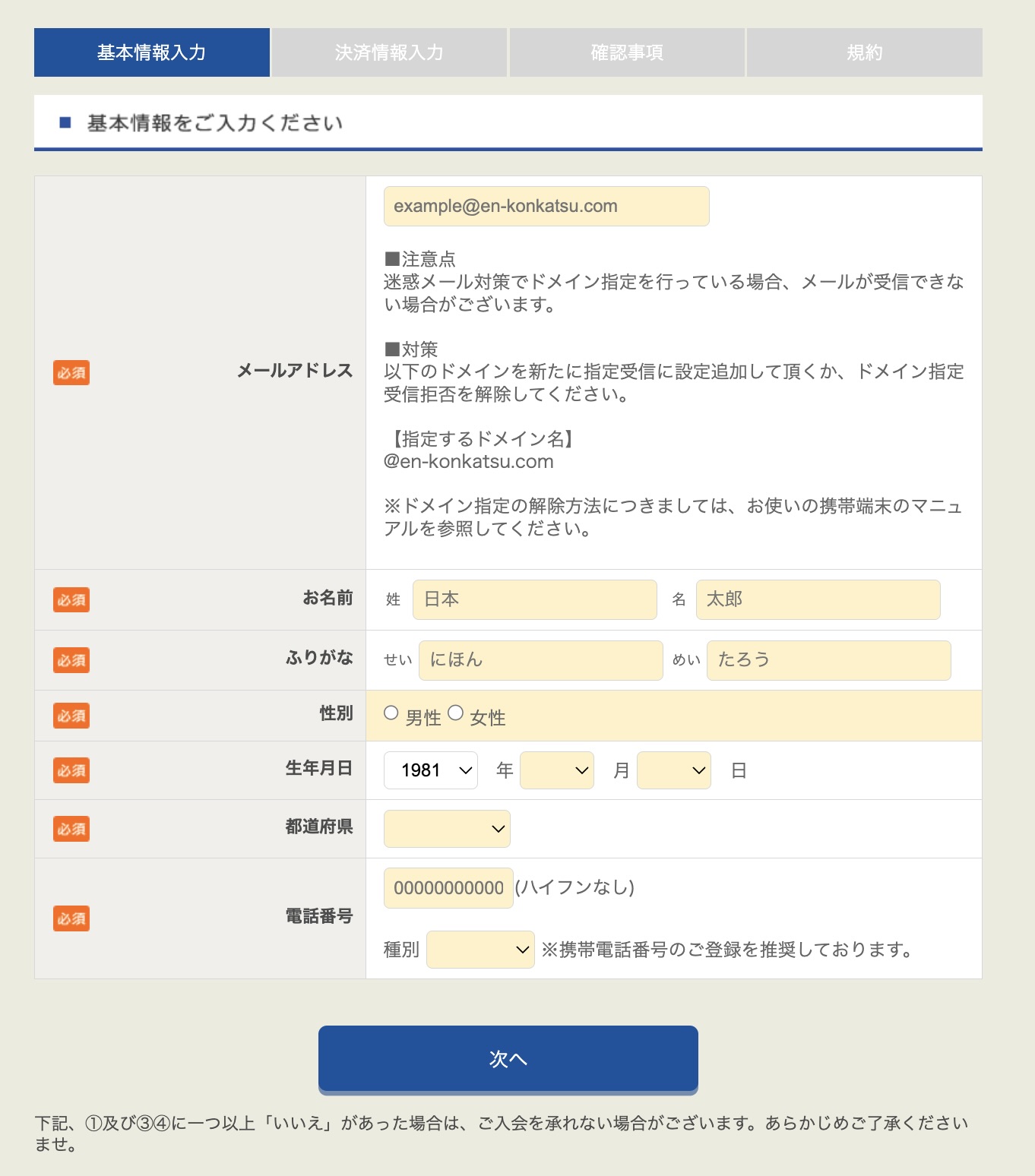Click the 基本情報をご入力ください heading
The width and height of the screenshot is (1035, 1176).
[x=215, y=123]
